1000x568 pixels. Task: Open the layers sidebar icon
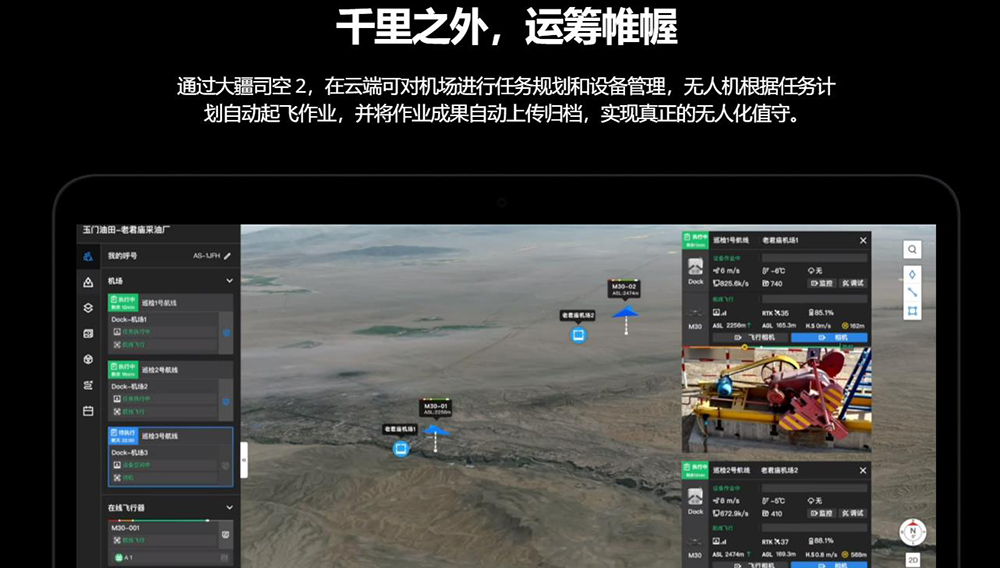tap(88, 307)
